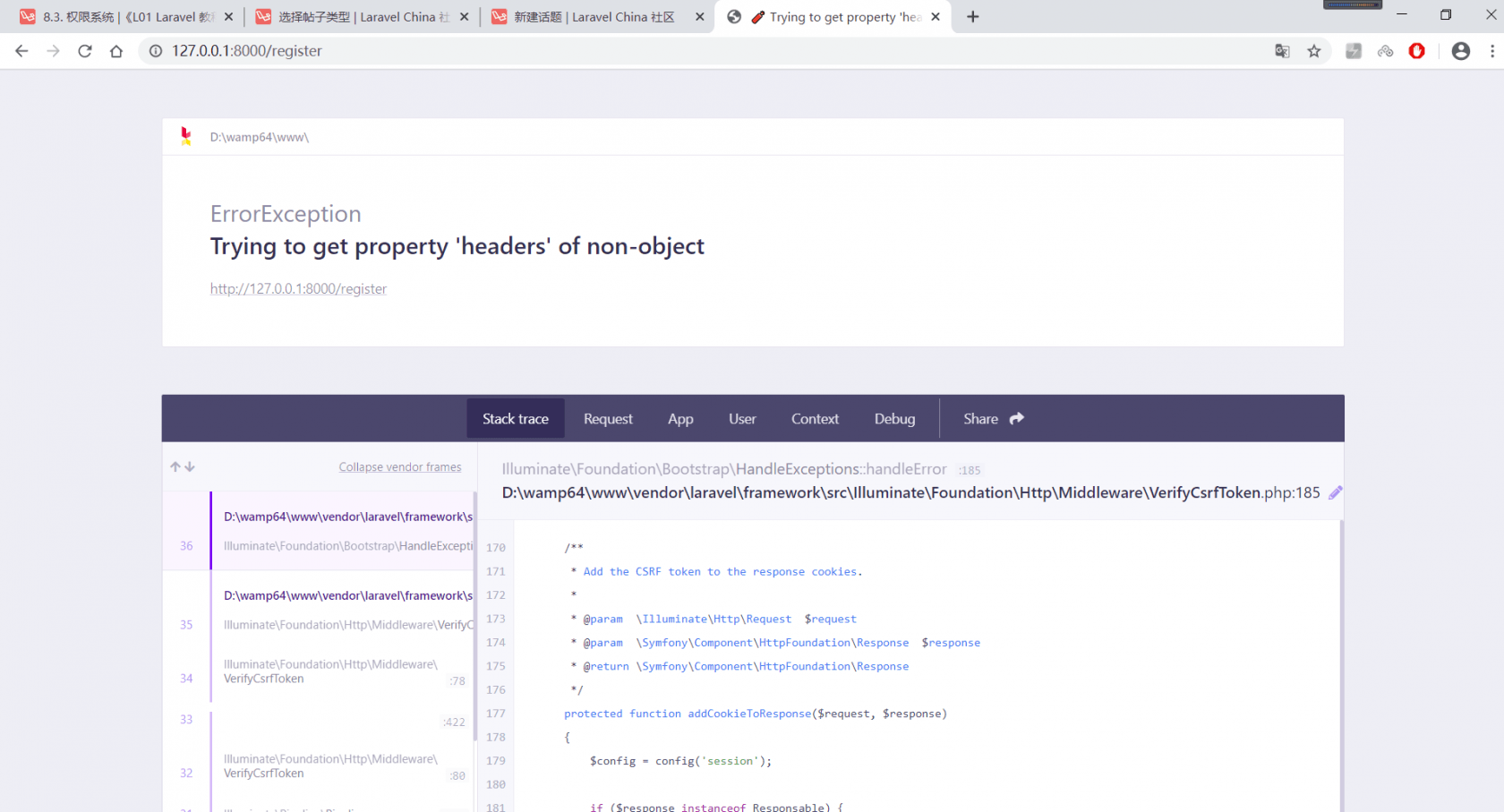1504x812 pixels.
Task: Close the 'Trying to get property' tab
Action: pos(936,17)
